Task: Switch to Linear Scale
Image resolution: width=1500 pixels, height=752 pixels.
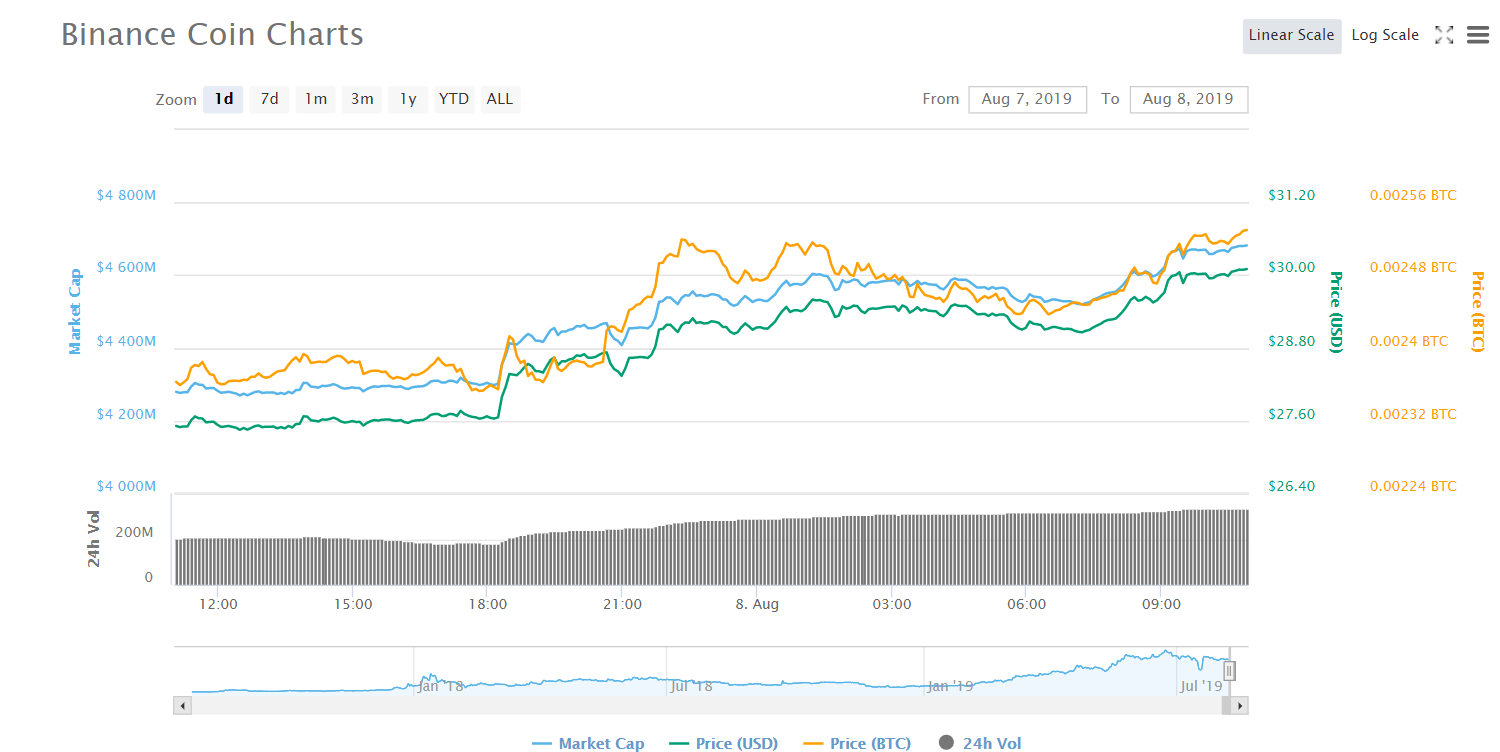Action: point(1291,35)
